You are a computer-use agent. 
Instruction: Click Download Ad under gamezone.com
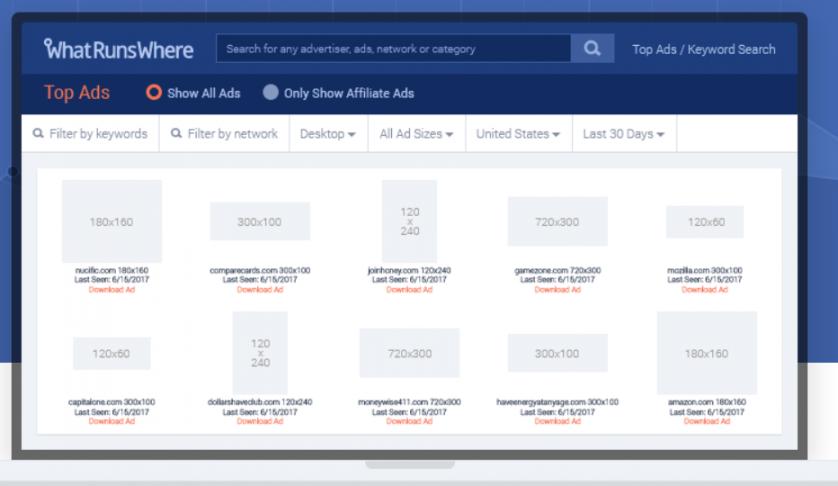coord(557,290)
